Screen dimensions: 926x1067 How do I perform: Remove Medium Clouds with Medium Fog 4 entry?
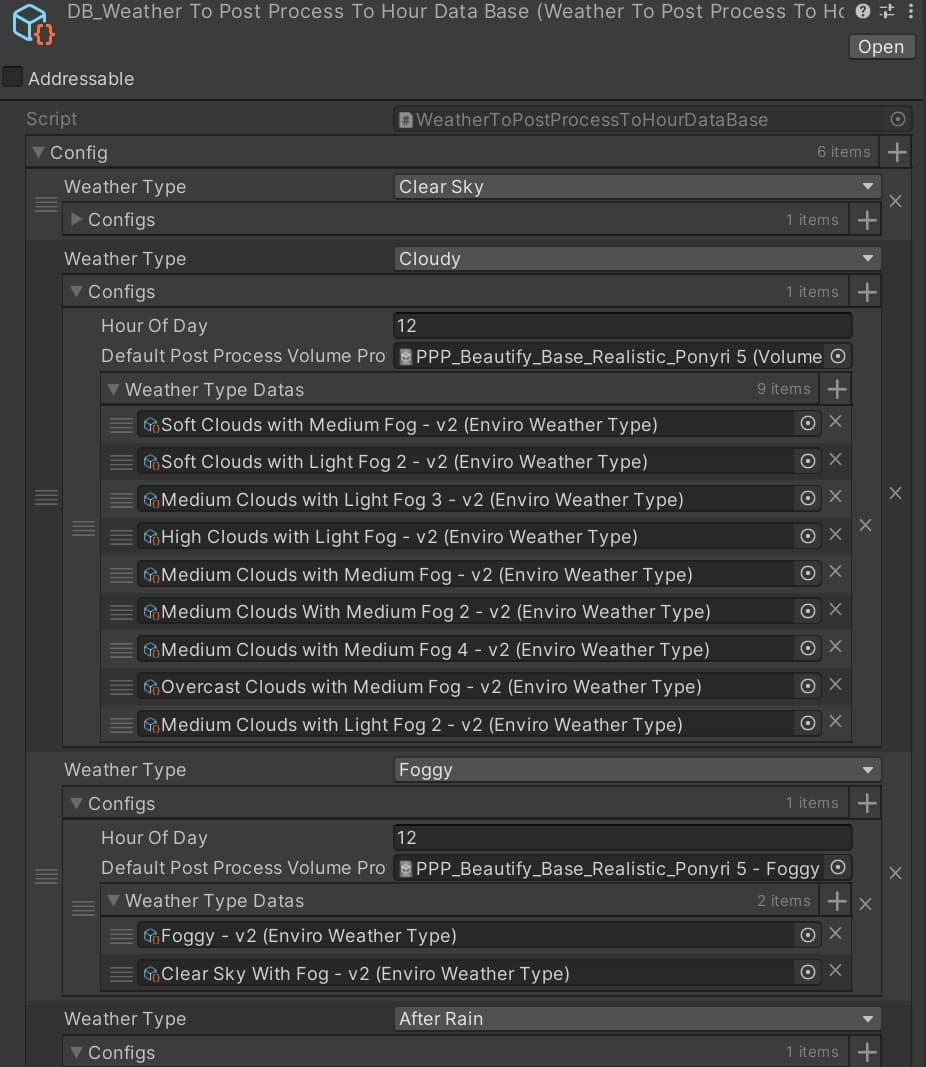[x=836, y=646]
